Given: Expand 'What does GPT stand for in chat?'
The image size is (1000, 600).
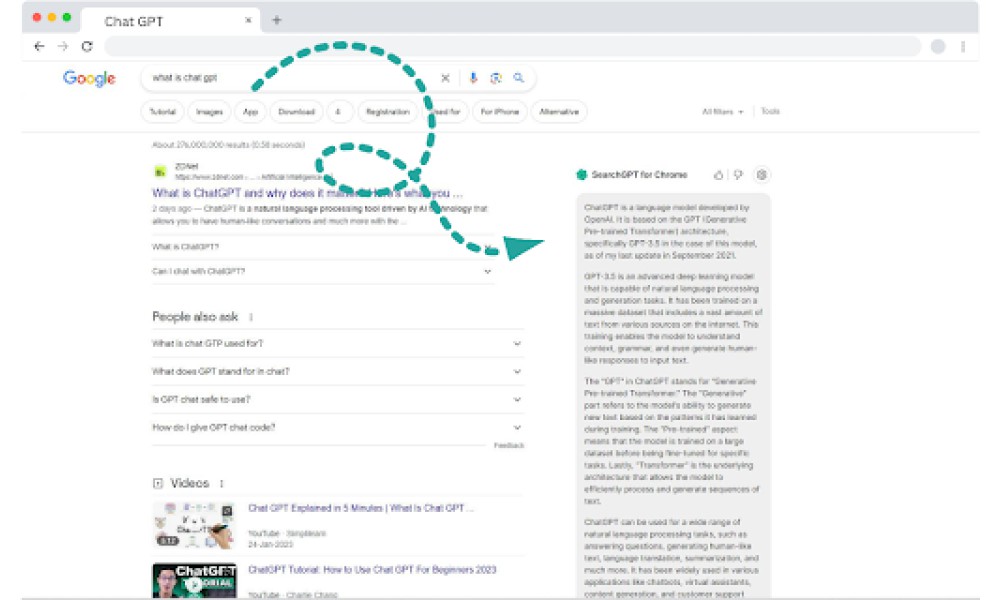Looking at the screenshot, I should coord(337,372).
